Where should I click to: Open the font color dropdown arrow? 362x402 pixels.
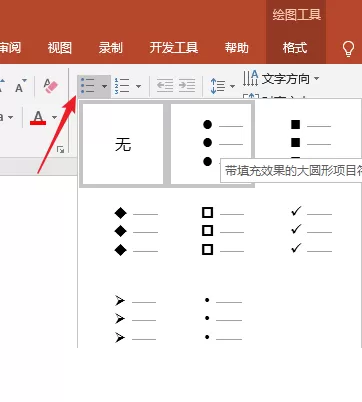[54, 117]
